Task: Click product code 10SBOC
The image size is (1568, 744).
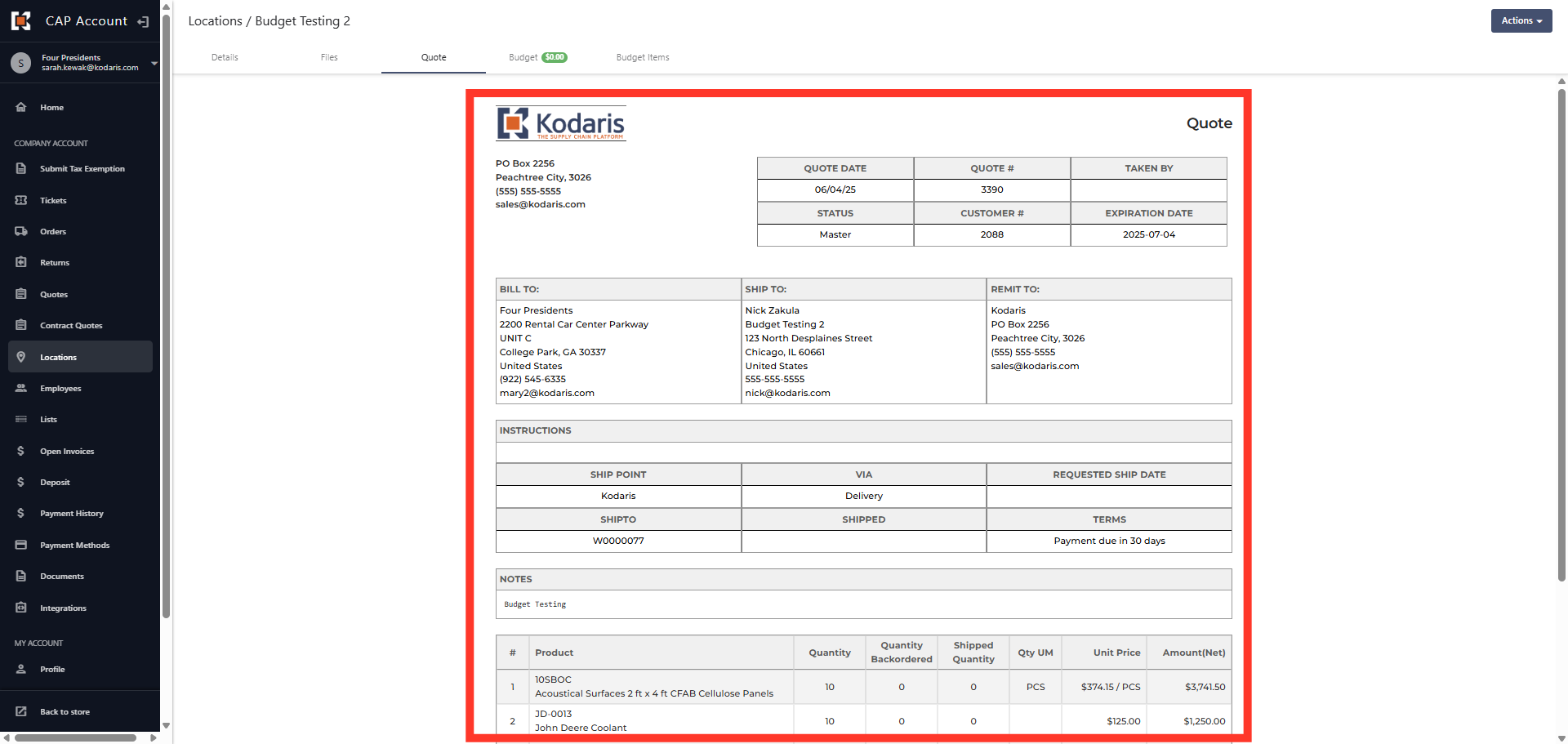Action: [553, 679]
